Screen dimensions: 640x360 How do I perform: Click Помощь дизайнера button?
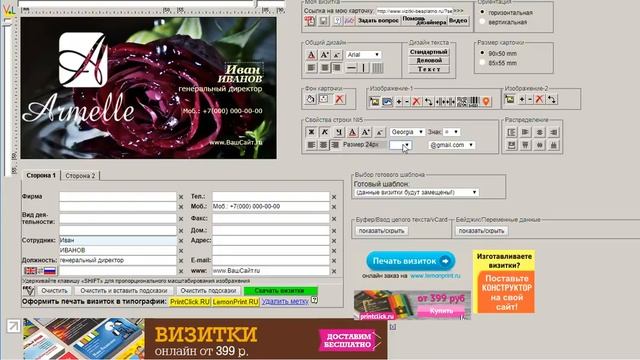(x=424, y=20)
